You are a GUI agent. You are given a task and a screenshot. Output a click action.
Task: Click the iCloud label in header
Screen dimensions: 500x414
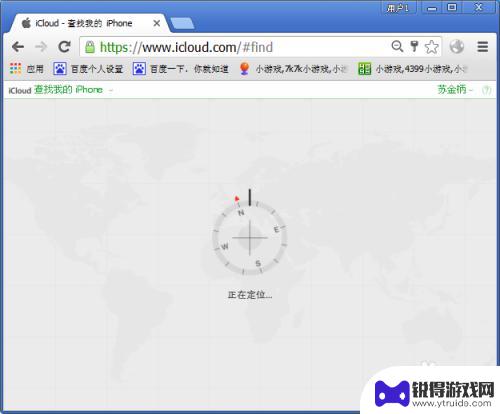(19, 90)
